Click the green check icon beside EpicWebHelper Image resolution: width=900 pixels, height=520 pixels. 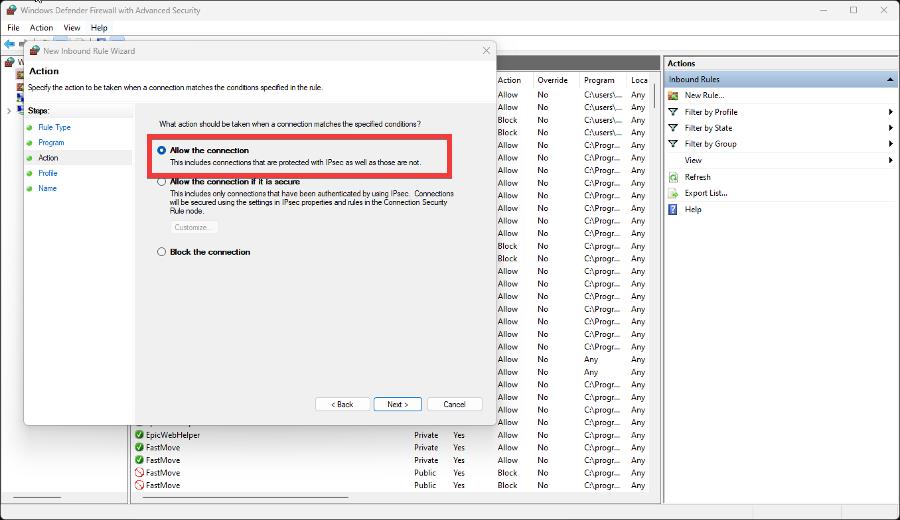pos(139,435)
